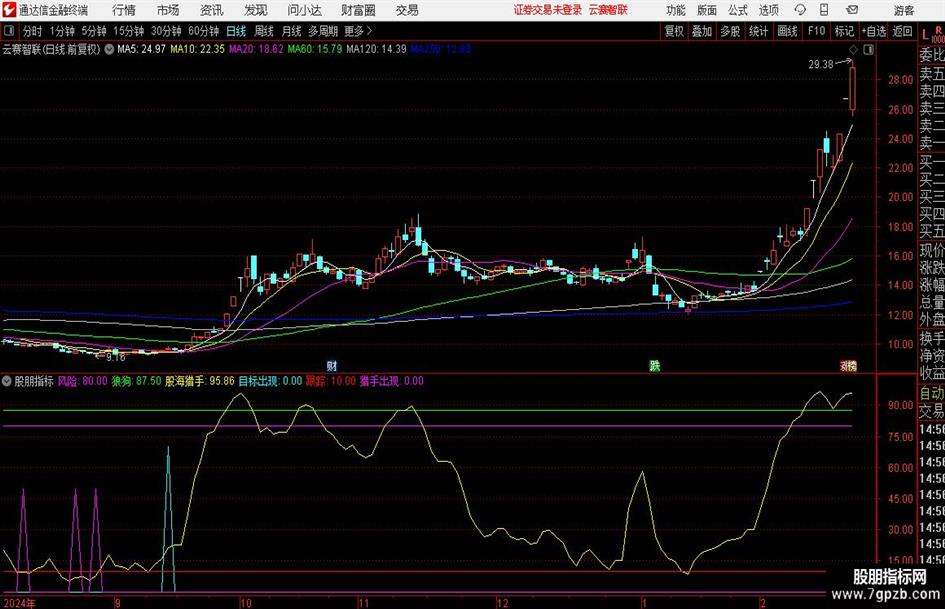Click the 跟踪: 10.00 indicator value
The image size is (945, 609).
coord(331,381)
